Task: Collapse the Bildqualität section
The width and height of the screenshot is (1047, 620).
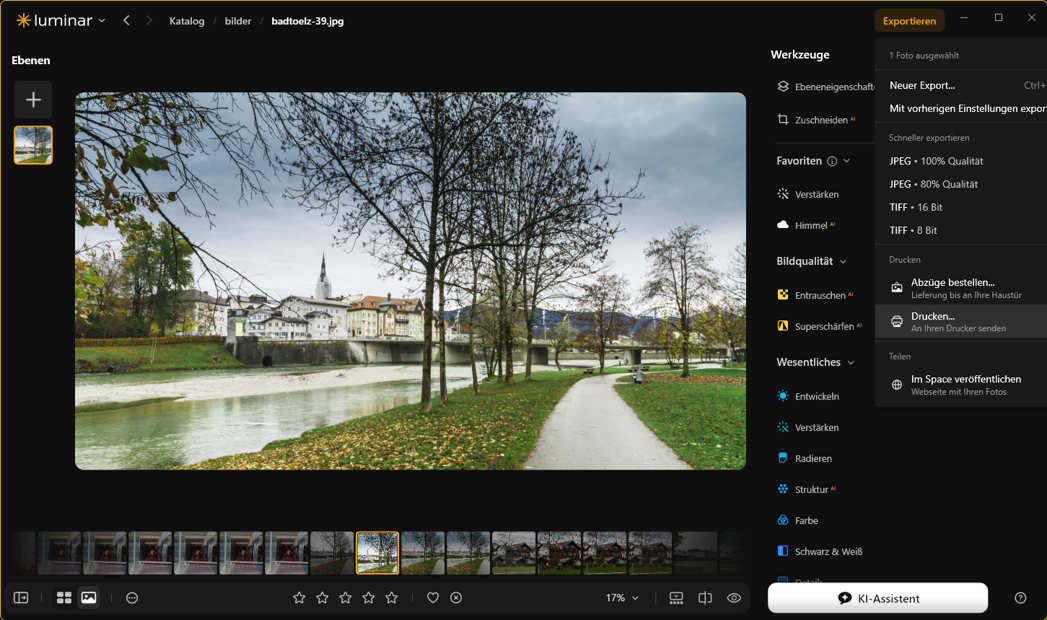Action: coord(843,262)
